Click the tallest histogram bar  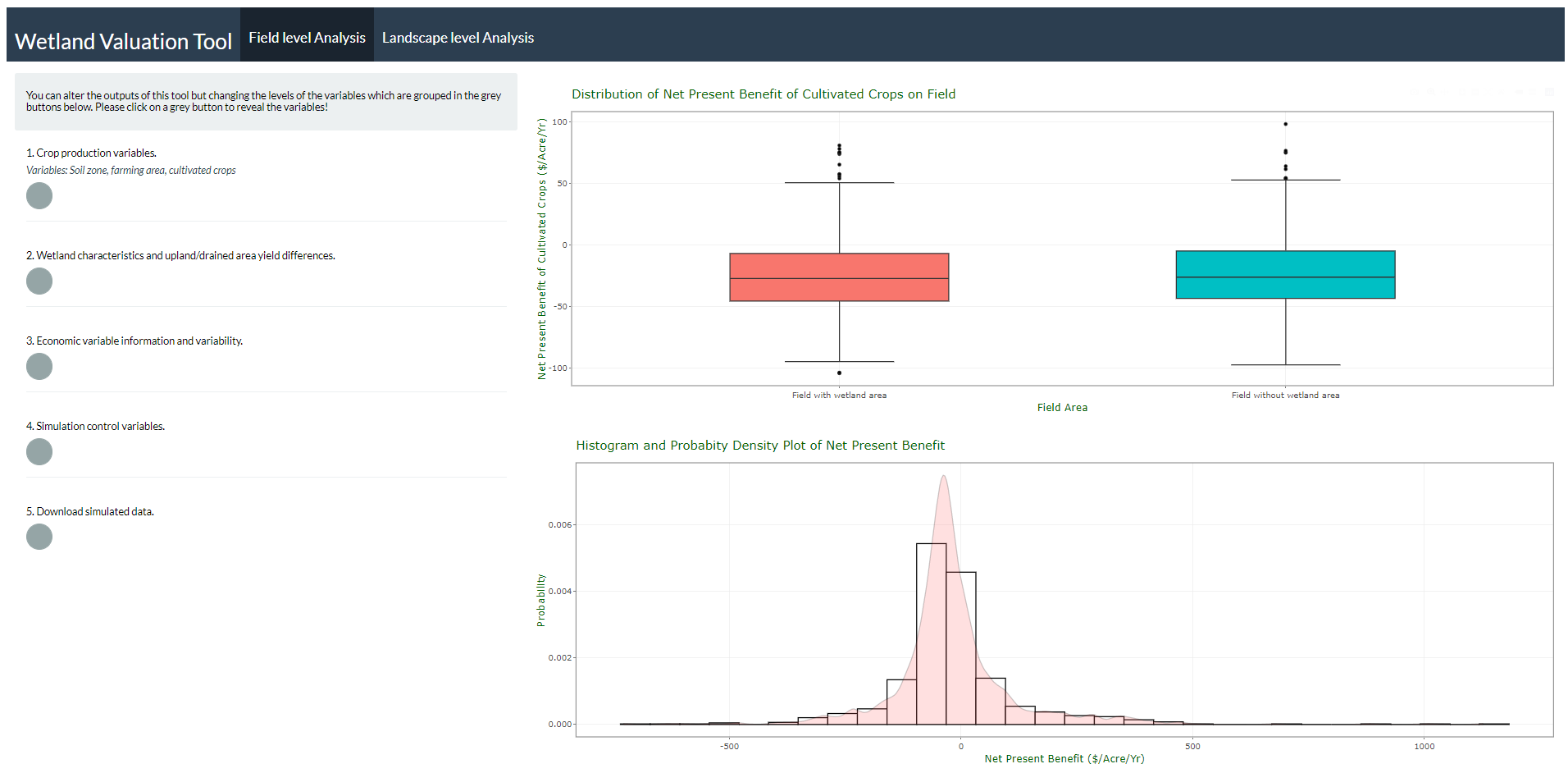[931, 633]
